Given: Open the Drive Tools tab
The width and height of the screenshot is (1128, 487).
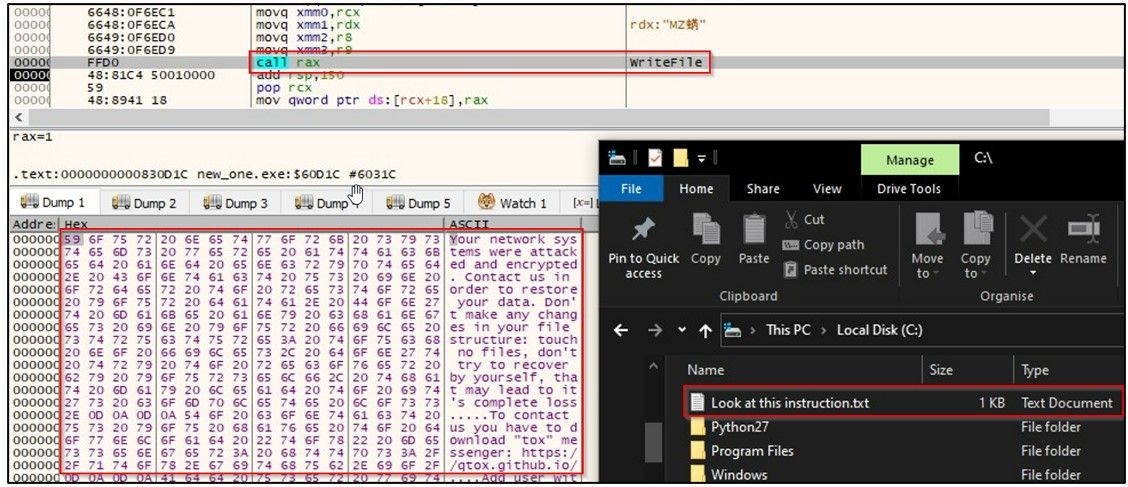Looking at the screenshot, I should point(909,188).
